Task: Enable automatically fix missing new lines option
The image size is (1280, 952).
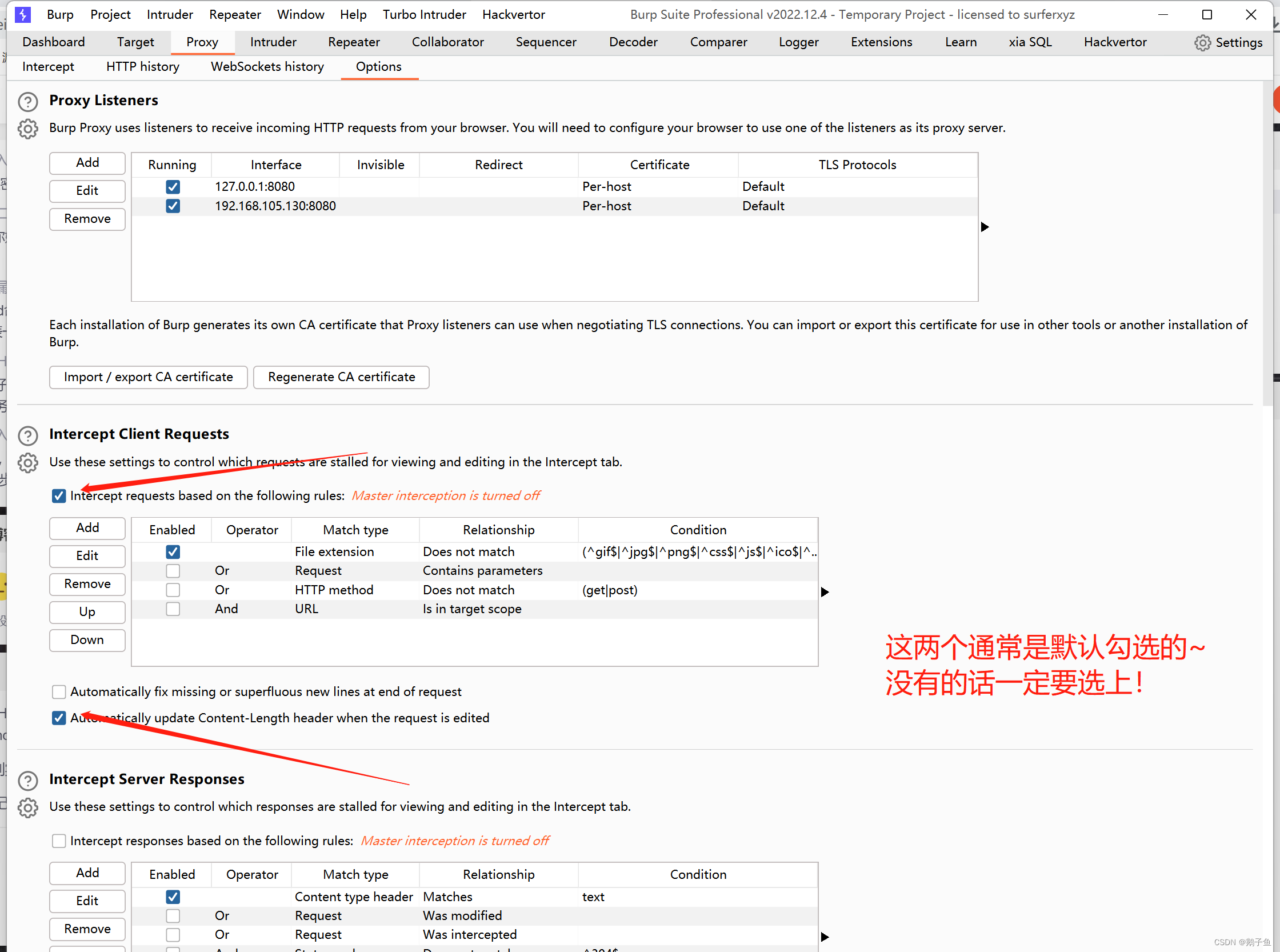Action: point(59,691)
